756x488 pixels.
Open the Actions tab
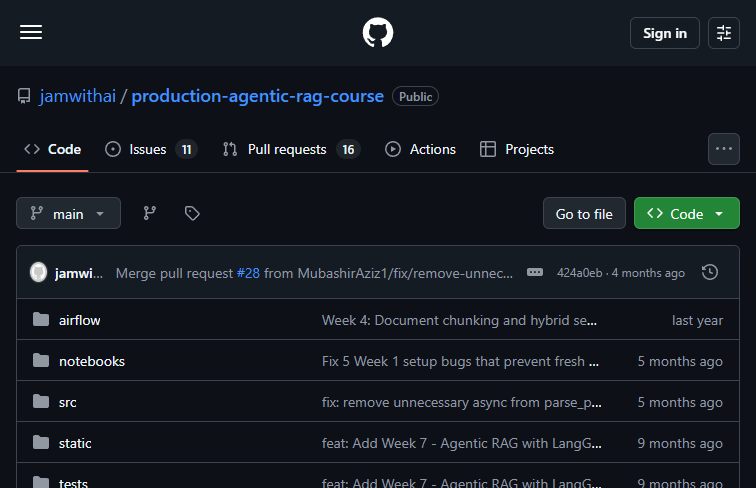pos(420,149)
